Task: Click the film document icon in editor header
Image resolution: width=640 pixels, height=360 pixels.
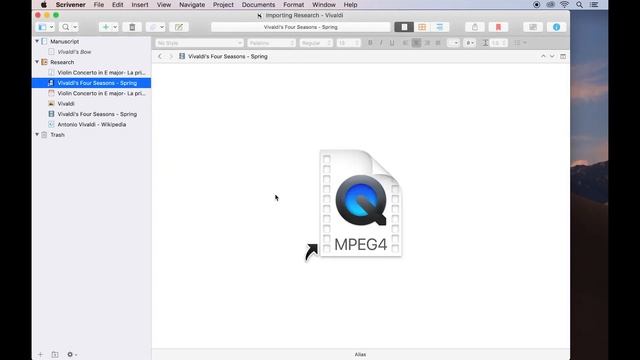Action: point(182,56)
